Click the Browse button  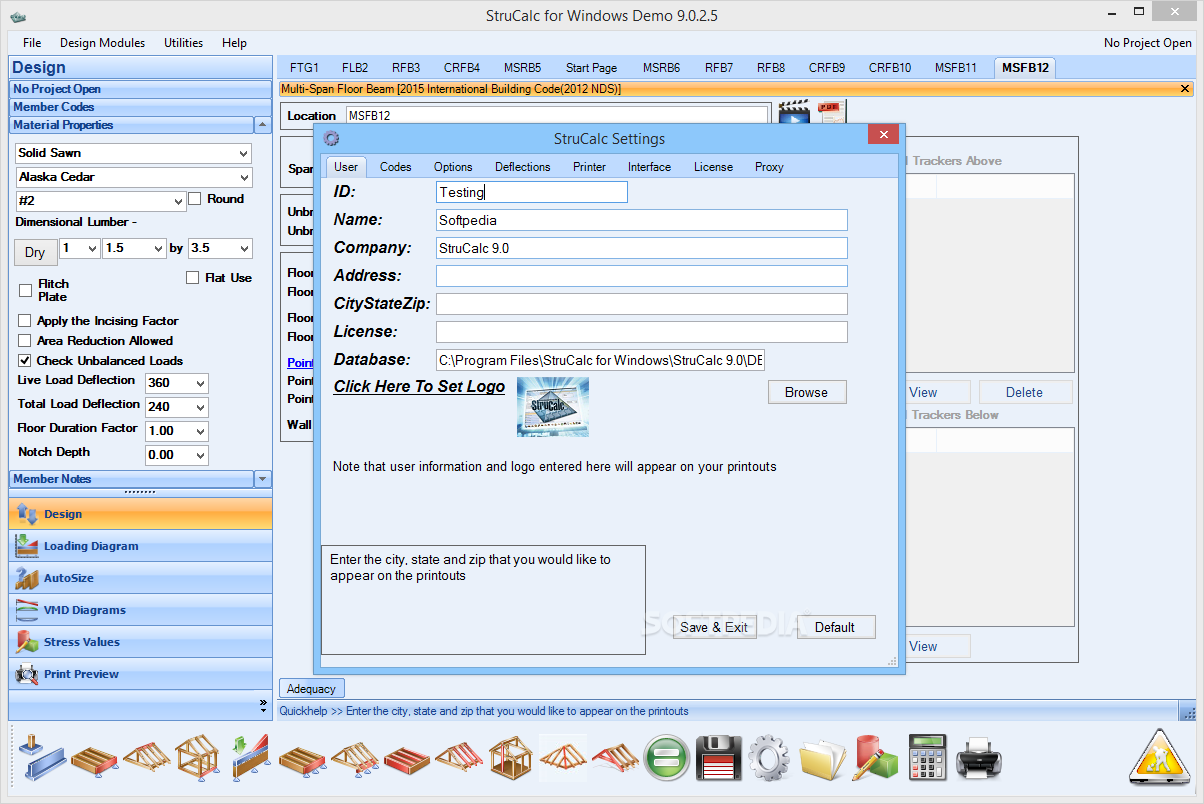point(806,392)
